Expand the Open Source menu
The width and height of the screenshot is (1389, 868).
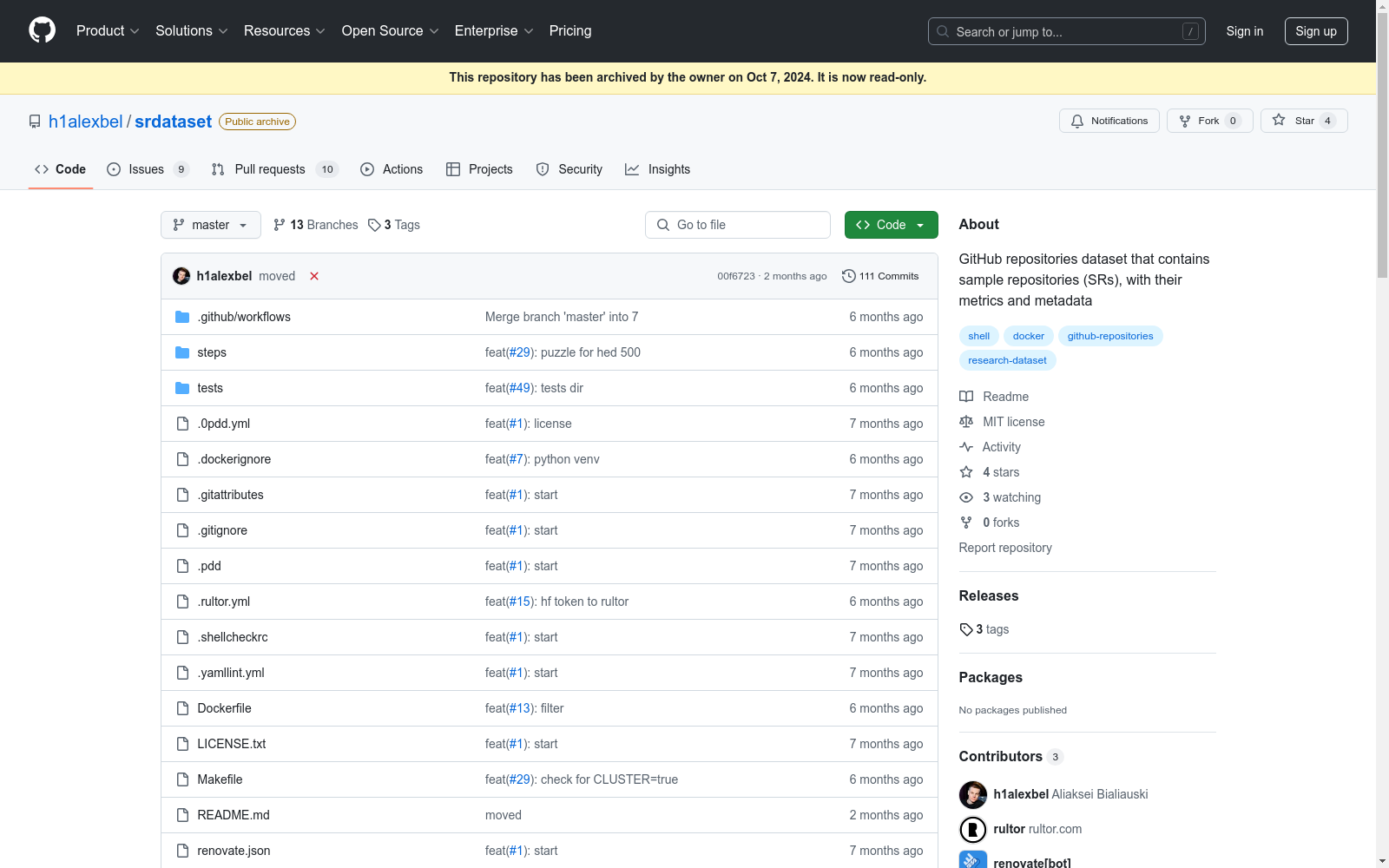pyautogui.click(x=391, y=31)
